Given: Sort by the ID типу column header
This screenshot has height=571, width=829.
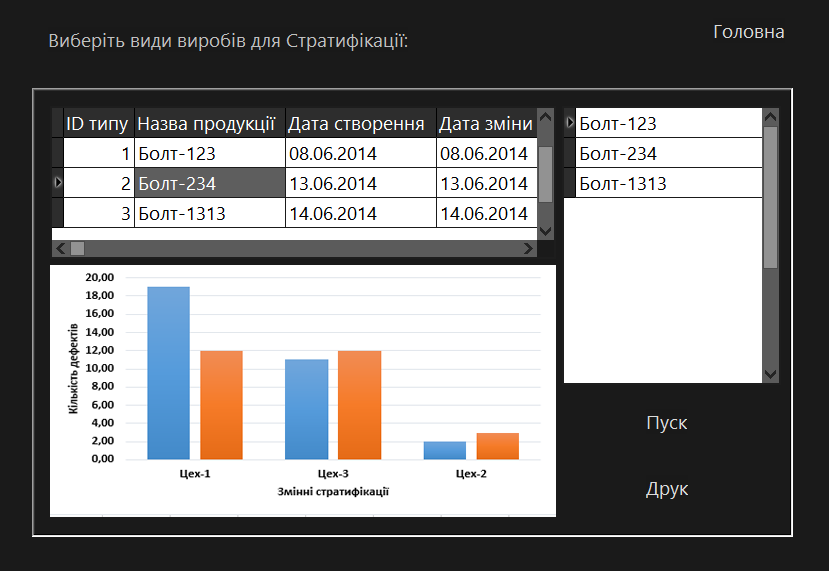Looking at the screenshot, I should tap(99, 123).
